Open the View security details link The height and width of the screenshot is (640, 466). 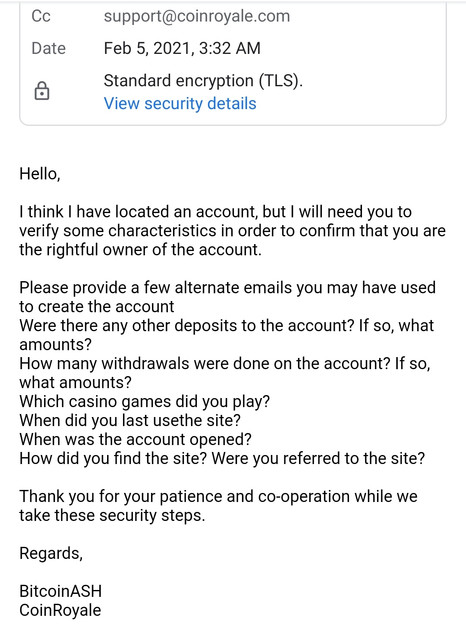click(180, 103)
